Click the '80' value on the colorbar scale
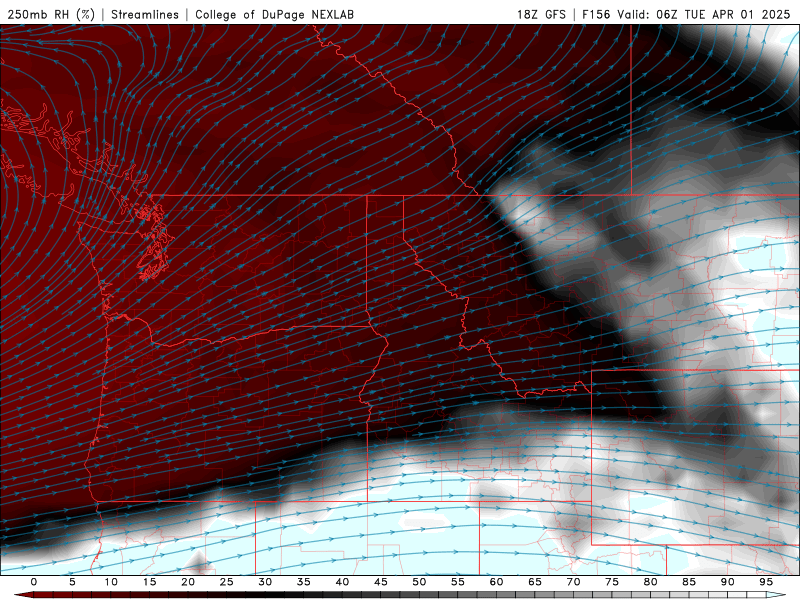The image size is (800, 600). (650, 582)
